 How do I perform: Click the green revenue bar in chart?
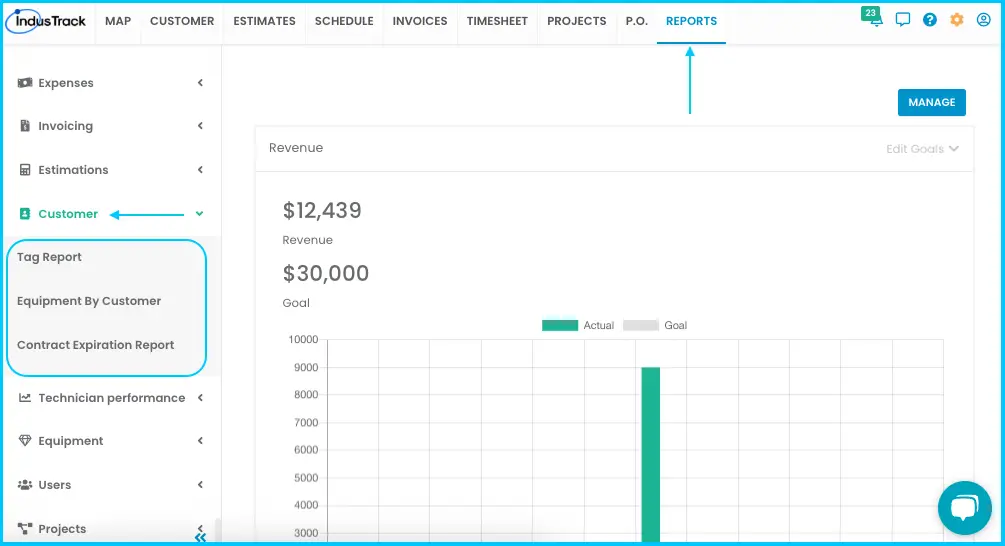(651, 454)
